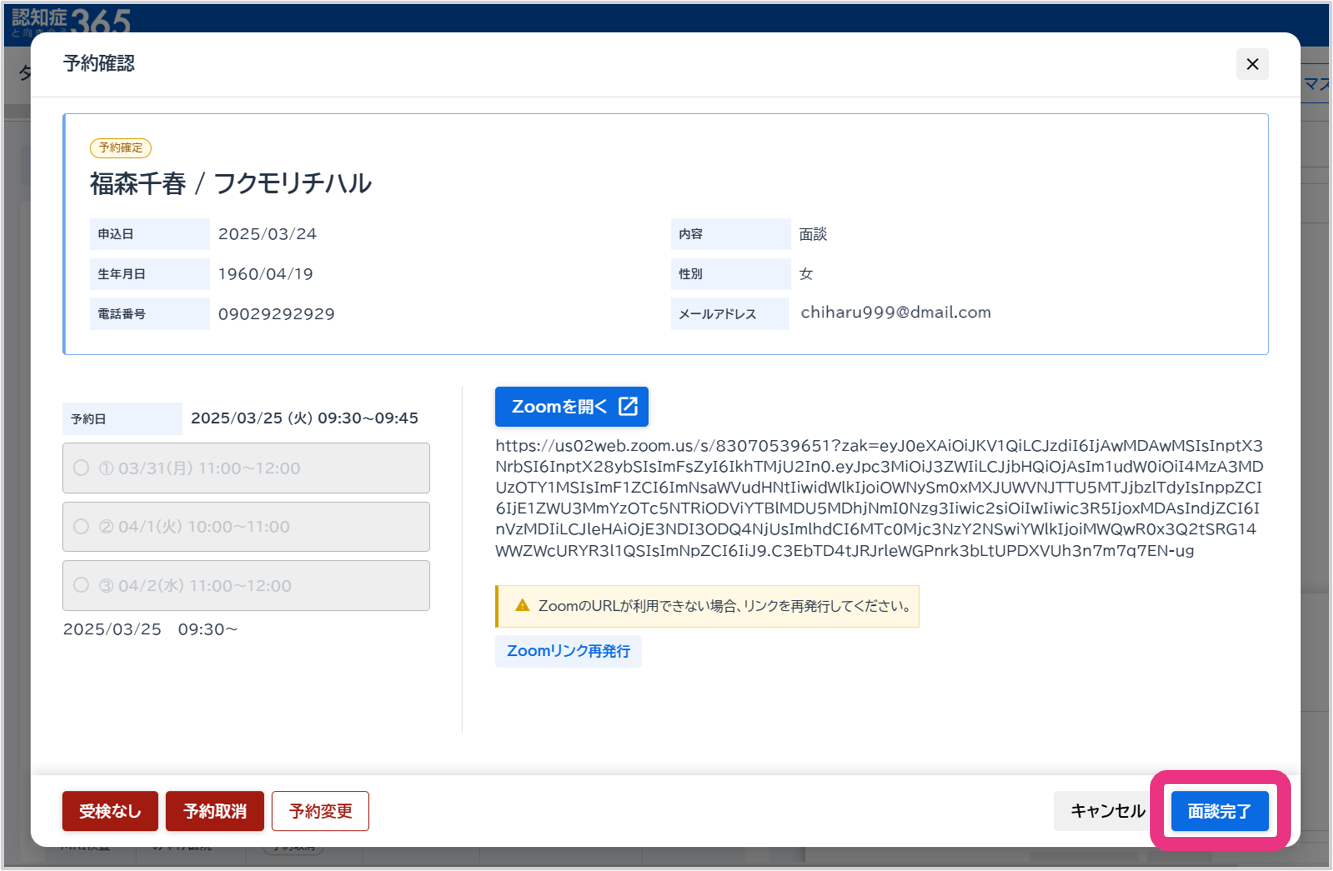Viewport: 1333px width, 871px height.
Task: Click the 予約確定 status badge
Action: point(121,148)
